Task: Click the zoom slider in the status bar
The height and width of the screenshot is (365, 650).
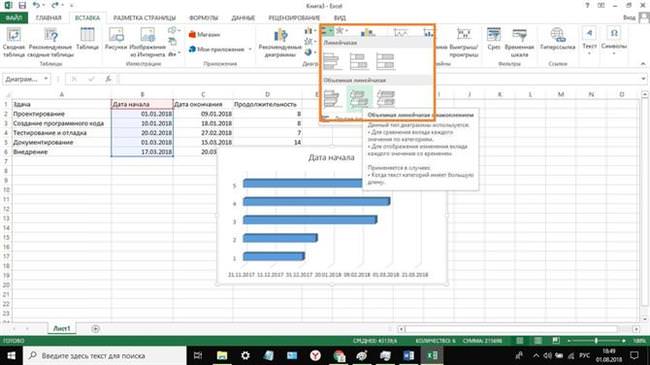Action: point(597,341)
